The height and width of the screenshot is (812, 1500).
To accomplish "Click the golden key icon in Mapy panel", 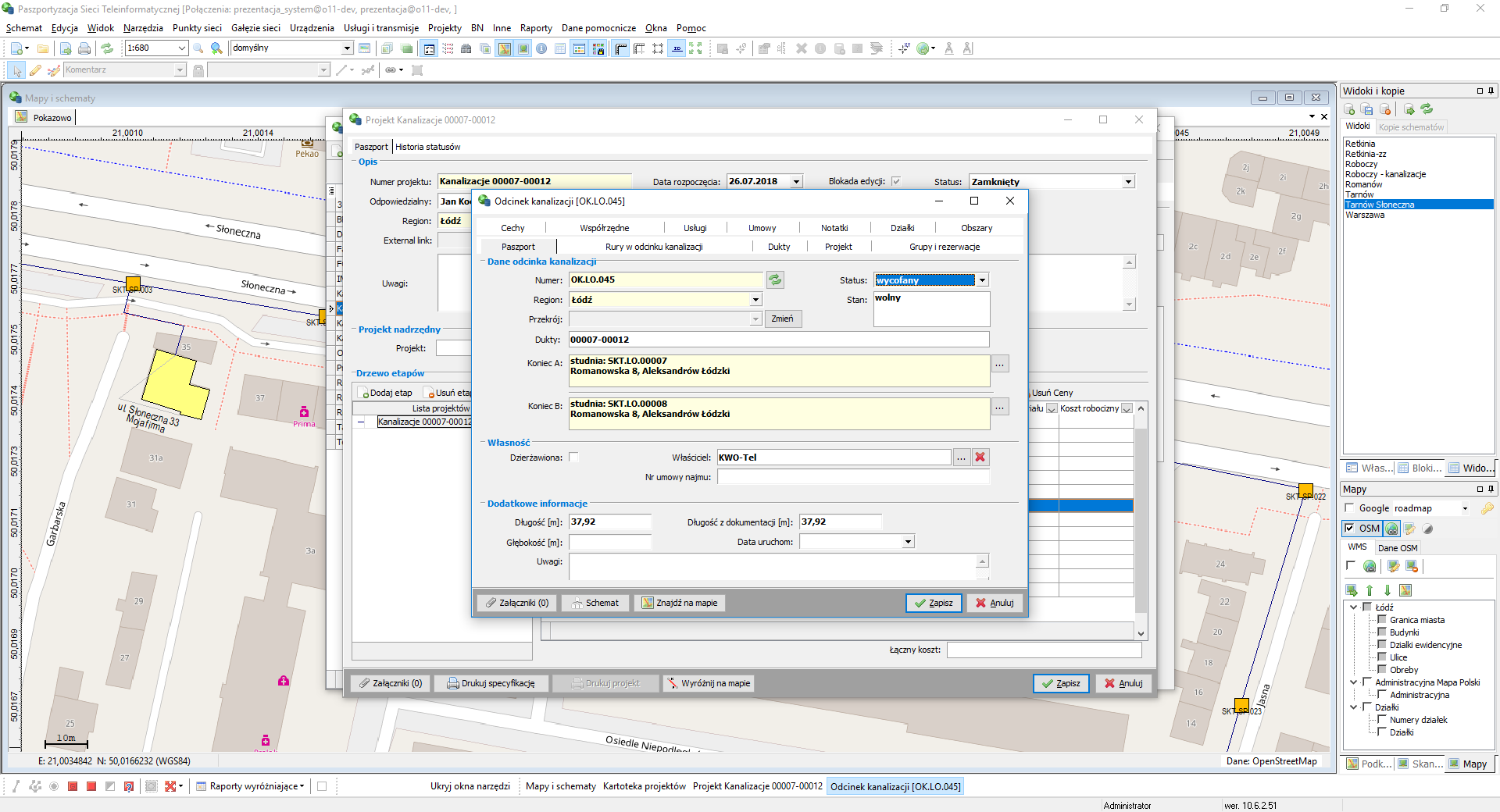I will (x=1487, y=508).
